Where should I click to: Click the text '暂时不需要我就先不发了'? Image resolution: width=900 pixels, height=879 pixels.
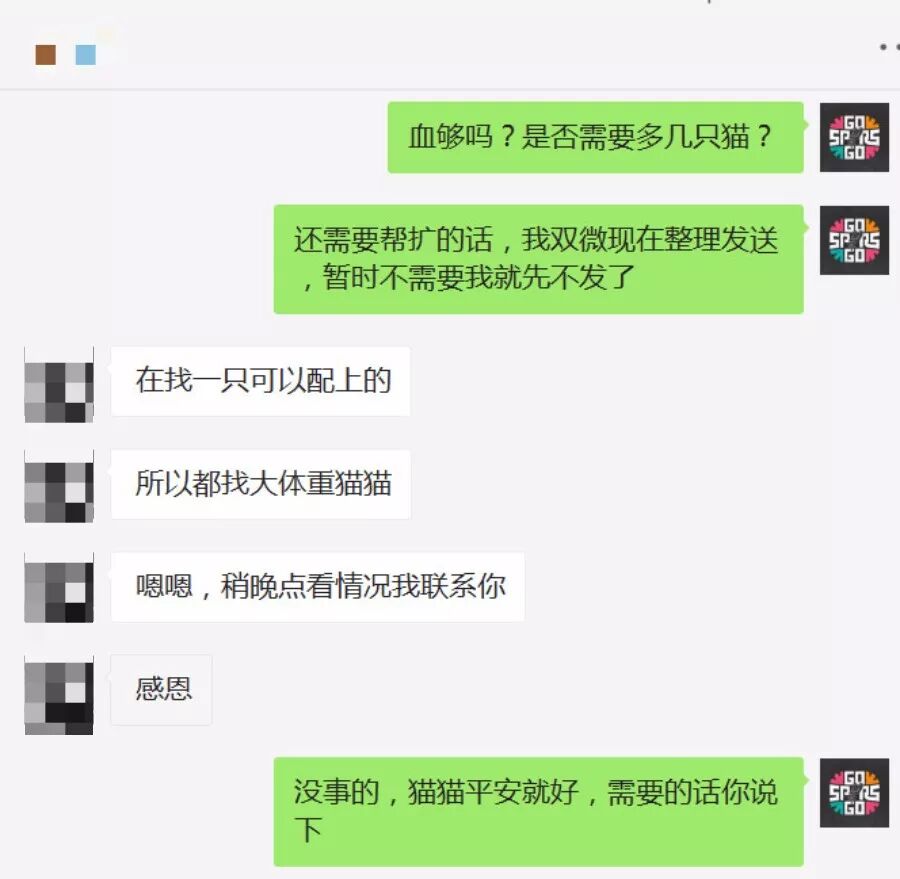point(478,278)
